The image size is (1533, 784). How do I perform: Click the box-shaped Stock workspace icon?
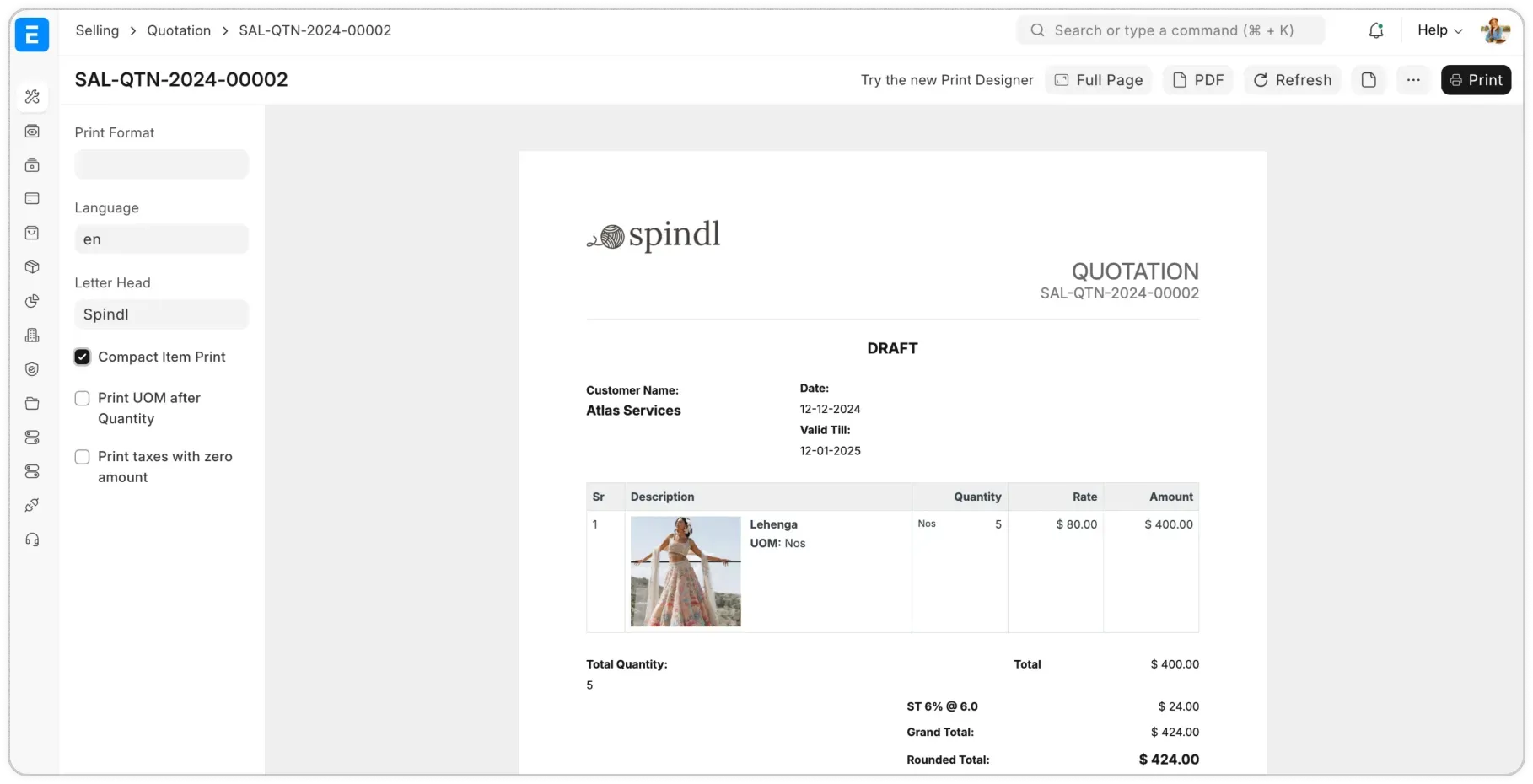point(32,266)
